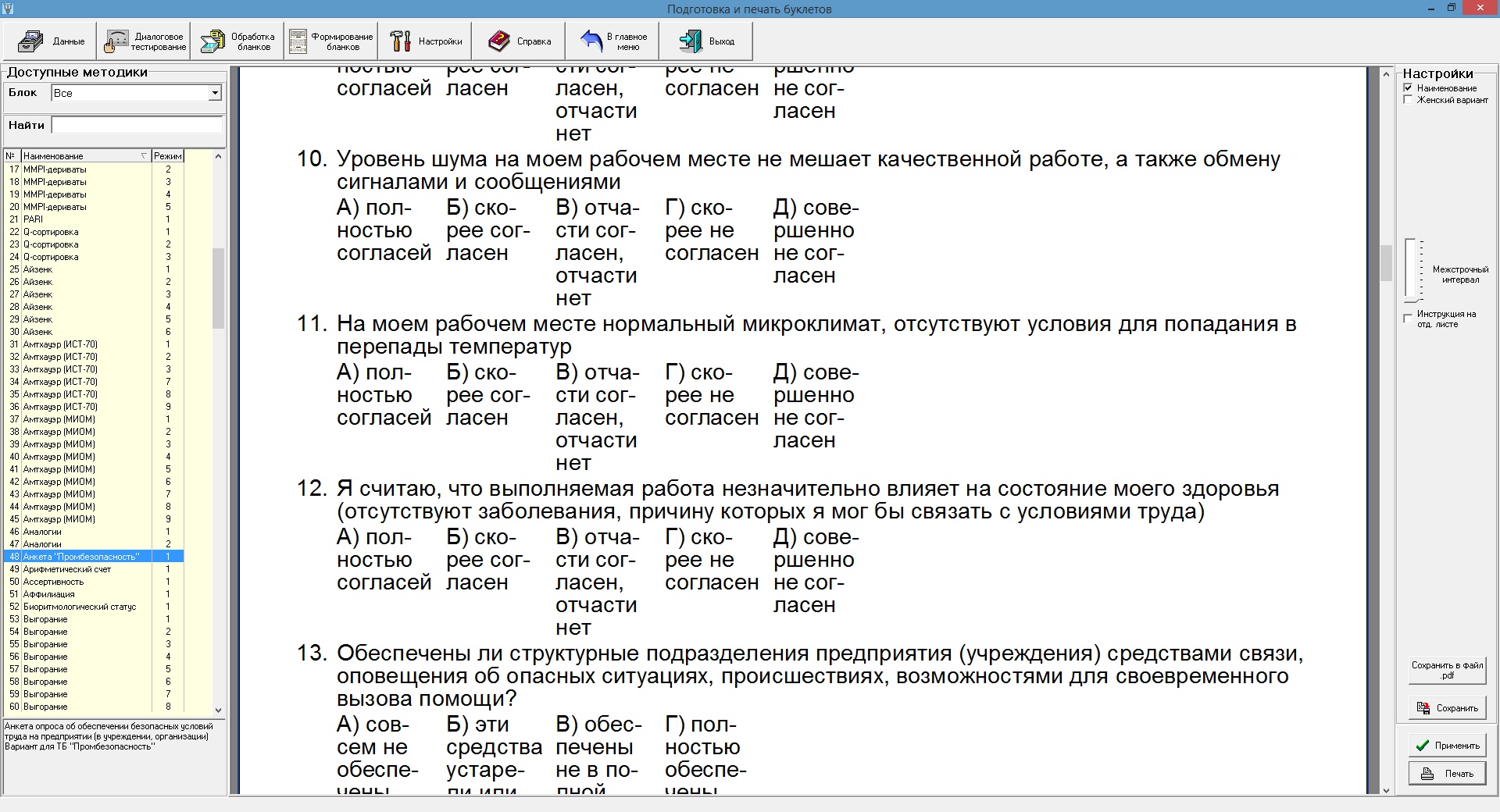The width and height of the screenshot is (1500, 812).
Task: Toggle Инструкция на отд. листе checkbox
Action: 1409,319
